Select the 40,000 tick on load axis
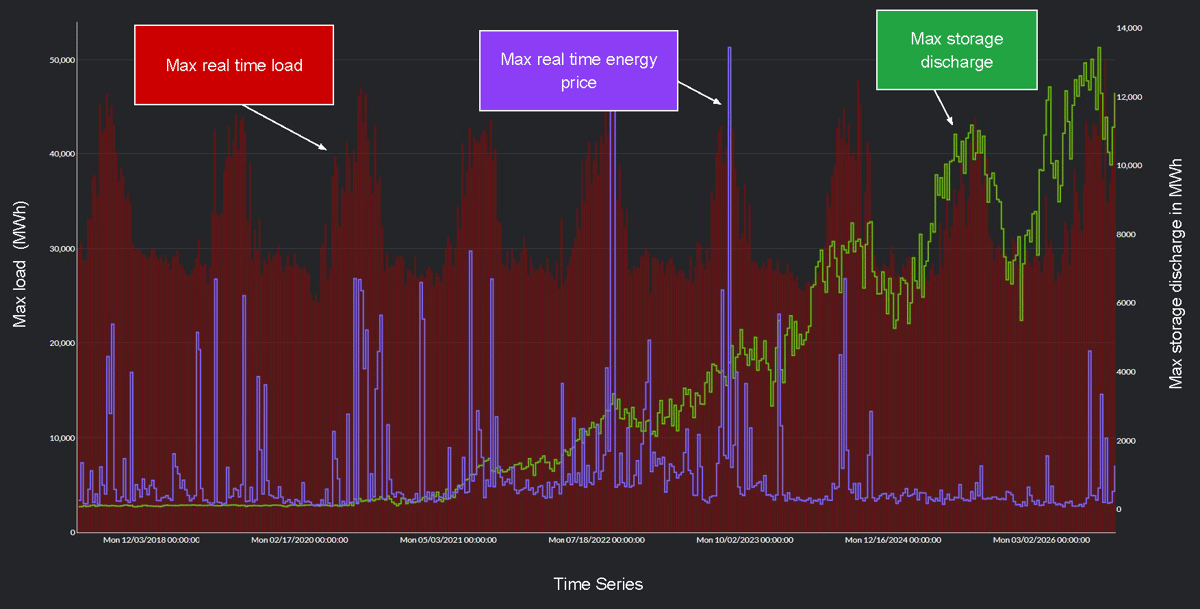 [61, 154]
